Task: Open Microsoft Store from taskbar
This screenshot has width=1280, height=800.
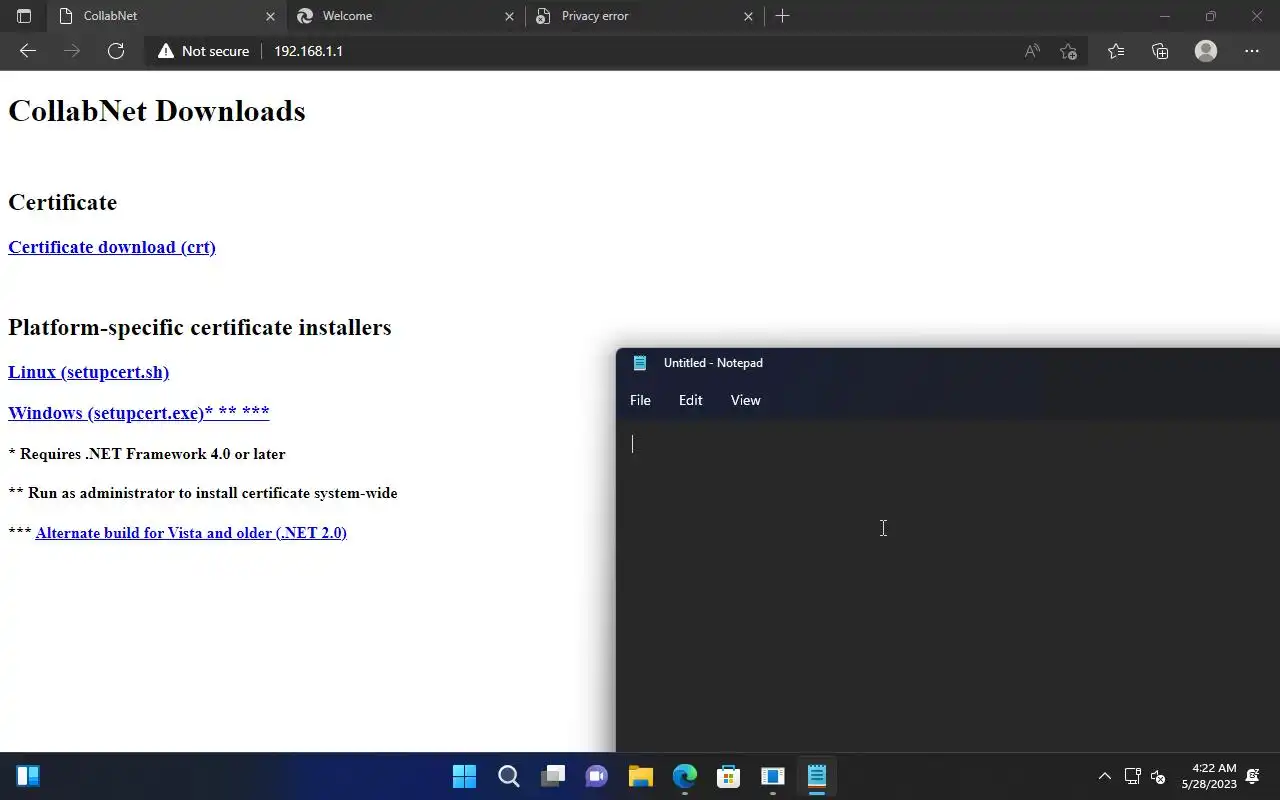Action: 728,776
